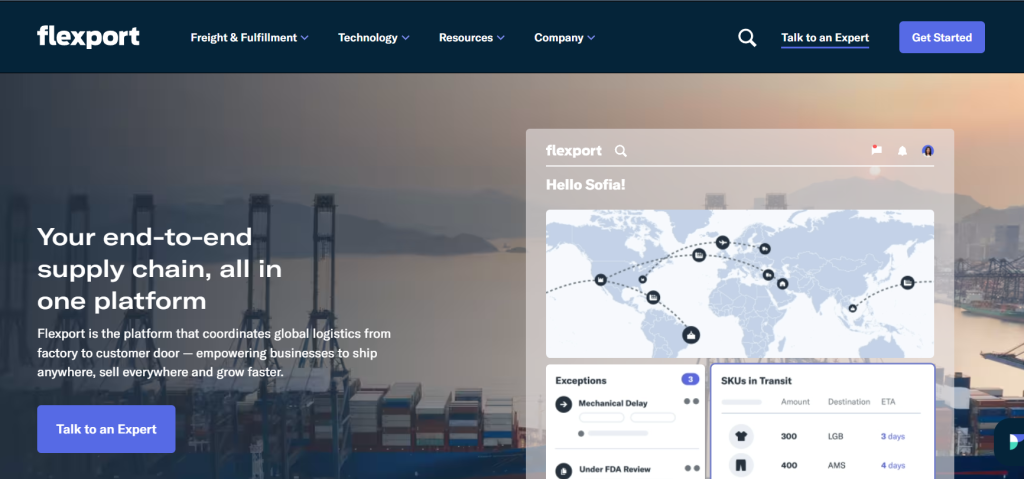Select the factory marker on US west coast
This screenshot has width=1024, height=479.
click(600, 280)
